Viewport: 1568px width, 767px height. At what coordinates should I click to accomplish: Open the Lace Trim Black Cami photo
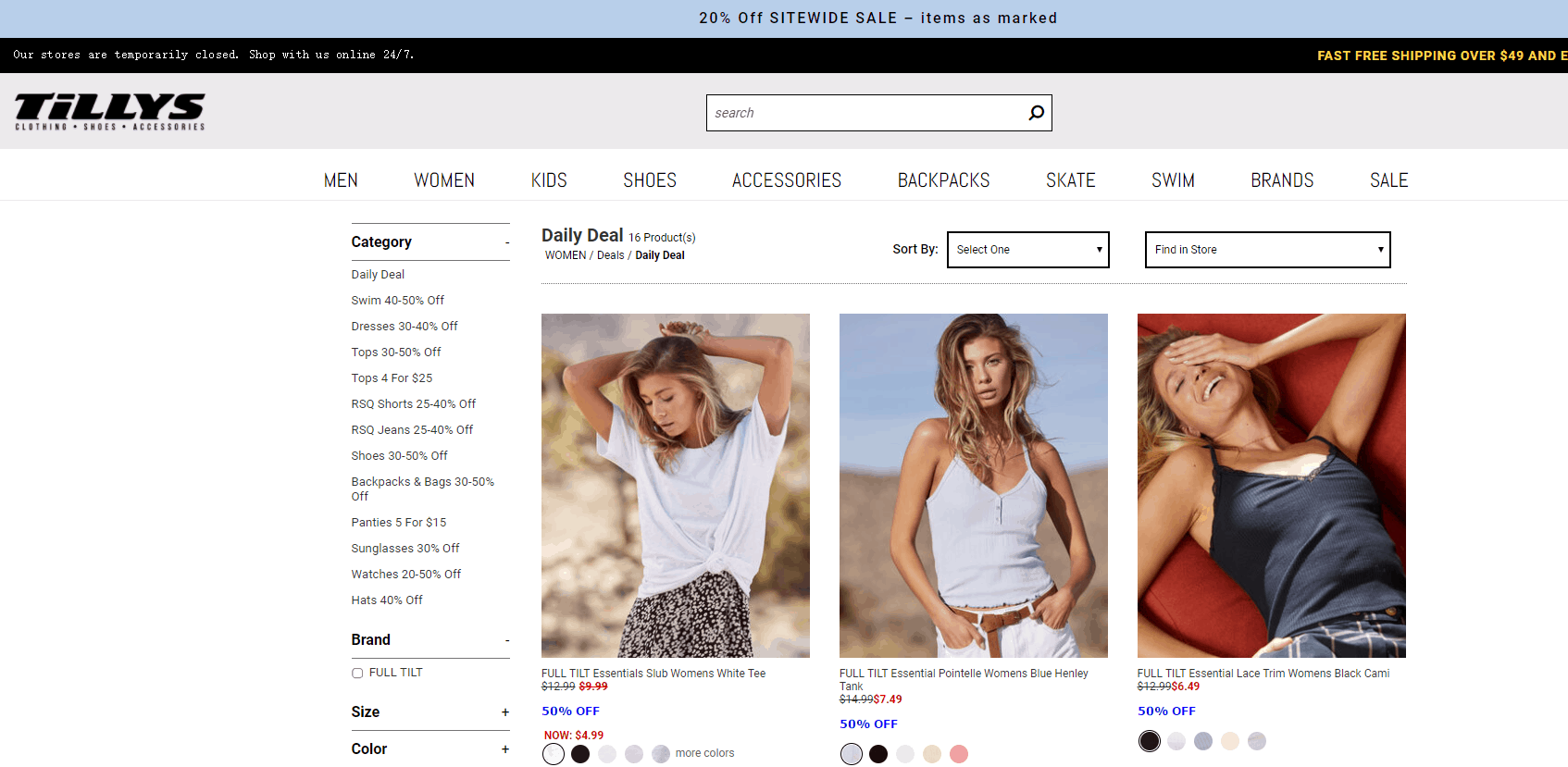click(1272, 486)
